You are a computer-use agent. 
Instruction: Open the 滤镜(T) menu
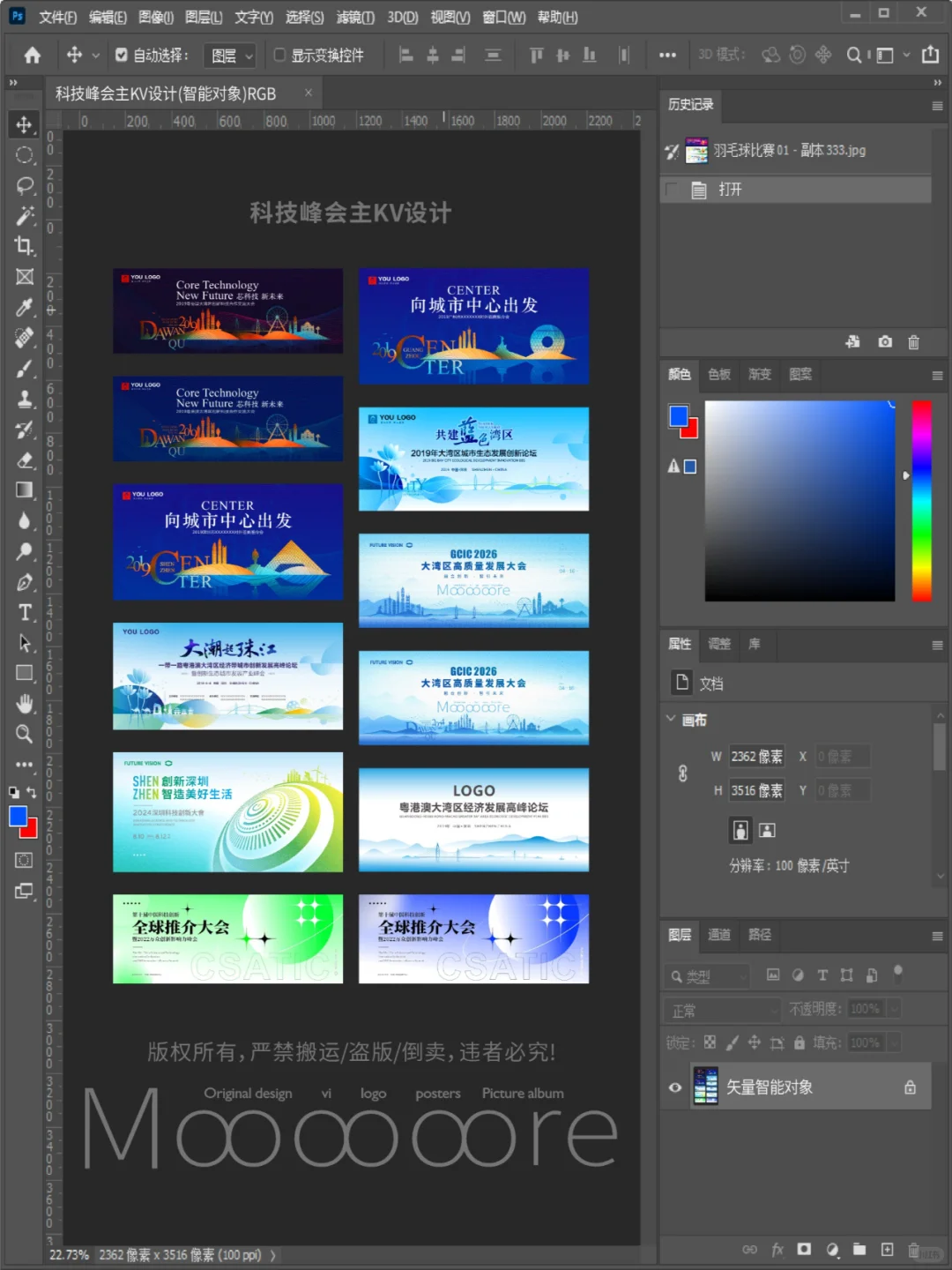click(355, 17)
